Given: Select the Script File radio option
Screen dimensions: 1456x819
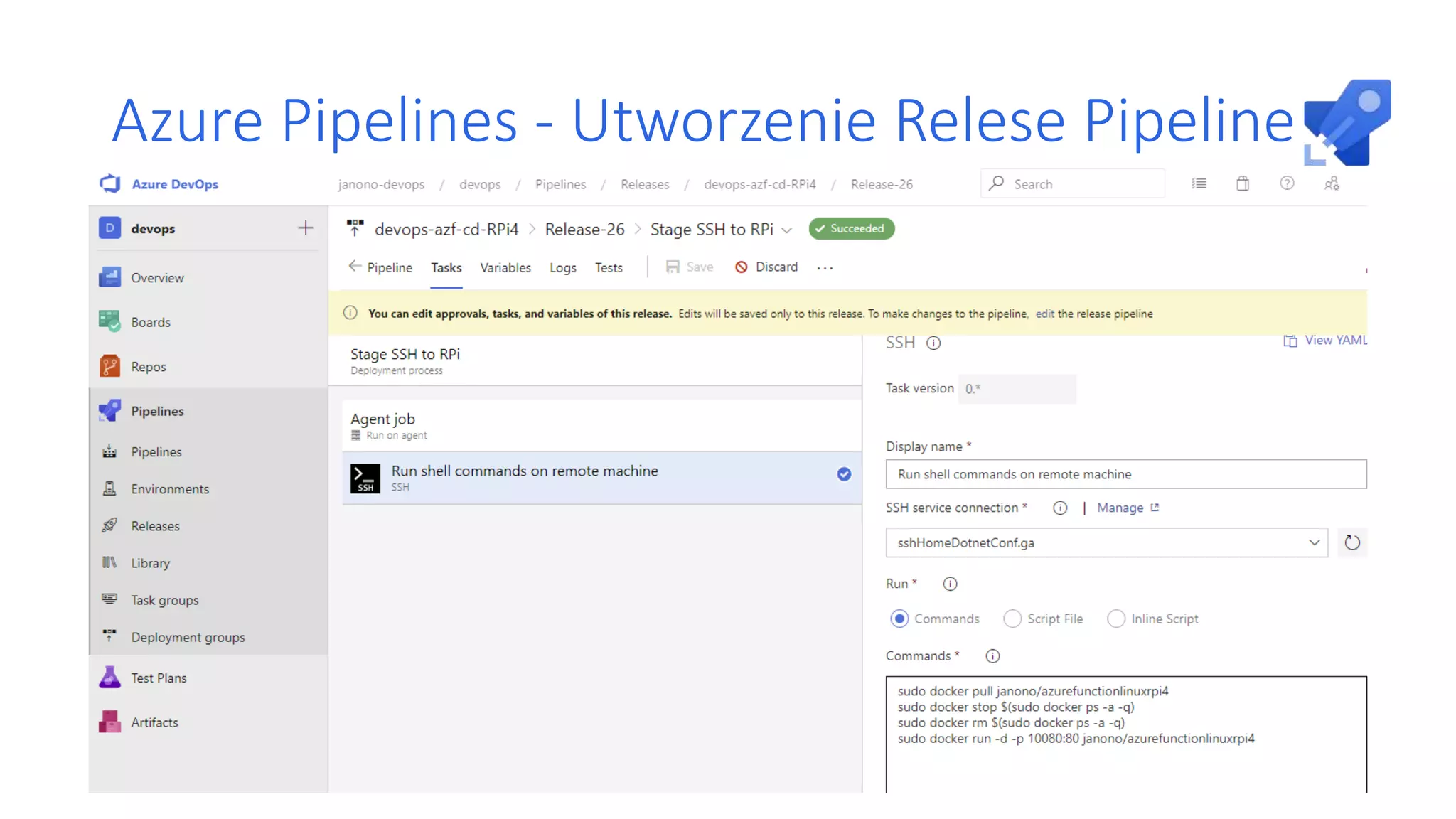Looking at the screenshot, I should (x=1012, y=619).
